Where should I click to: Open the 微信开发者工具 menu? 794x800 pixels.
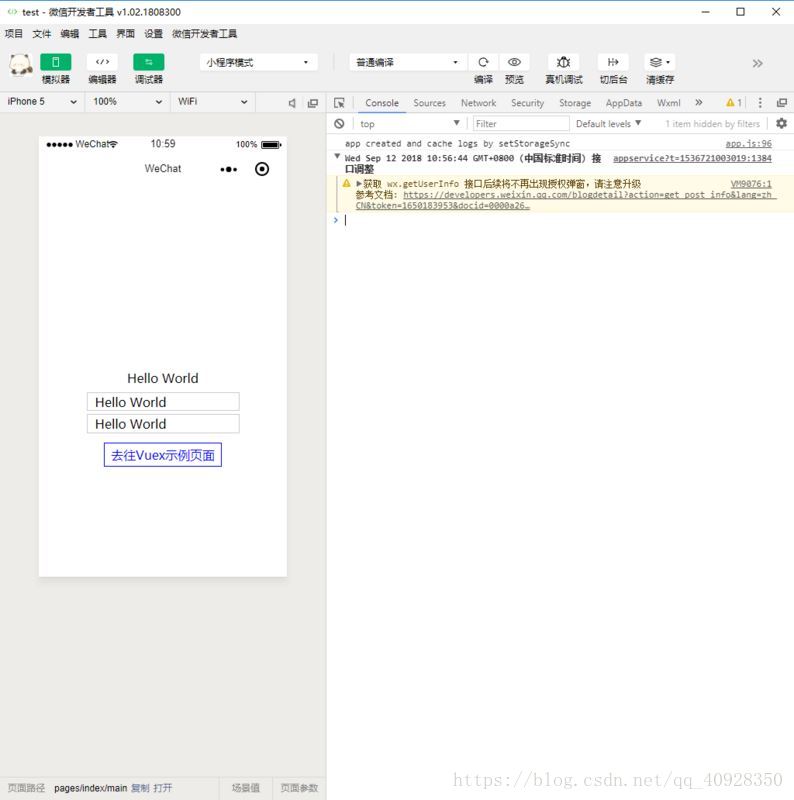pyautogui.click(x=205, y=34)
